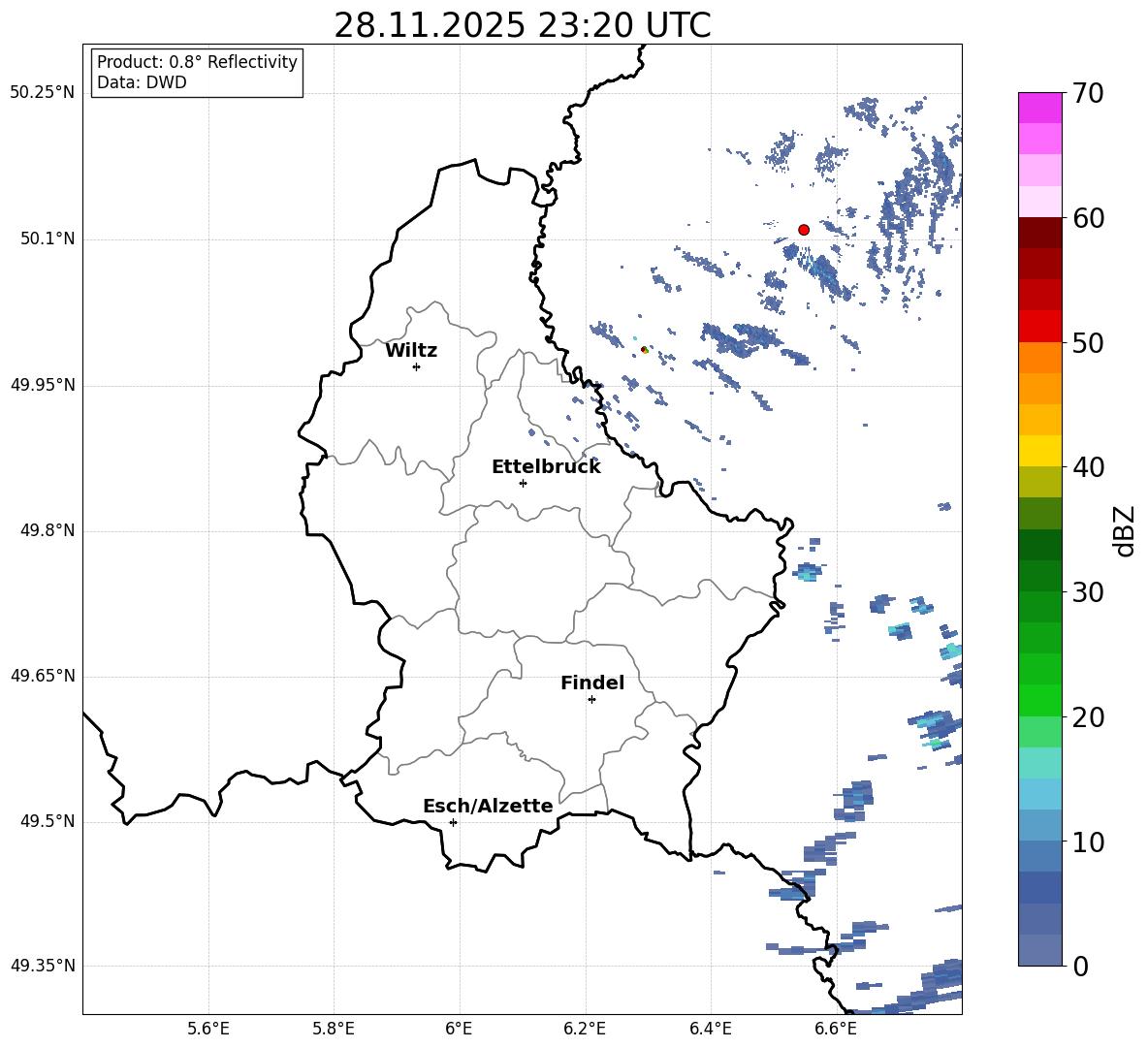Screen dimensions: 1148x1048
Task: Click the '5.8°E' longitude label
Action: pyautogui.click(x=334, y=1029)
